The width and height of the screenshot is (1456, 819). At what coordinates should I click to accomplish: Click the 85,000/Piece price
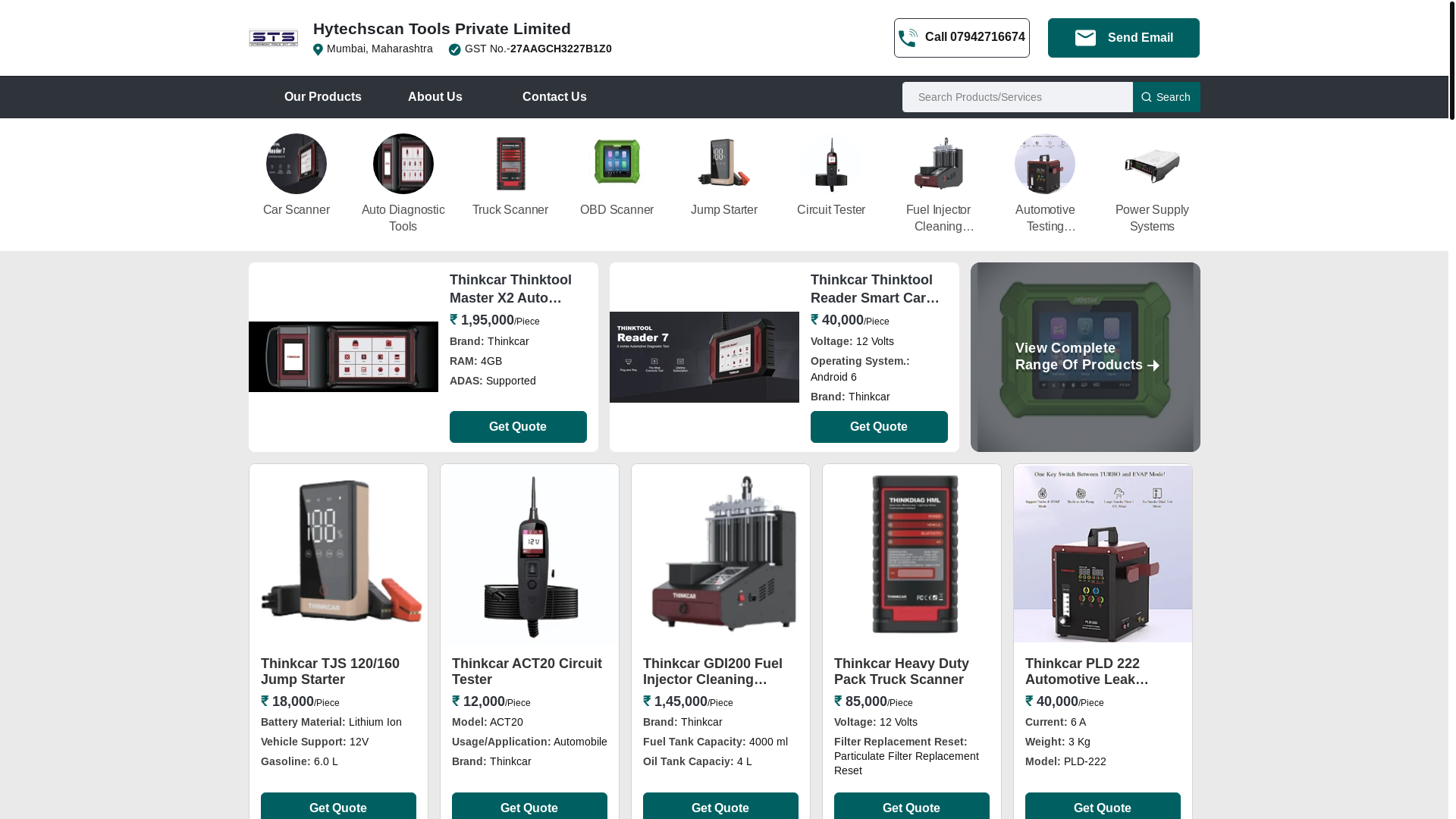pos(874,701)
